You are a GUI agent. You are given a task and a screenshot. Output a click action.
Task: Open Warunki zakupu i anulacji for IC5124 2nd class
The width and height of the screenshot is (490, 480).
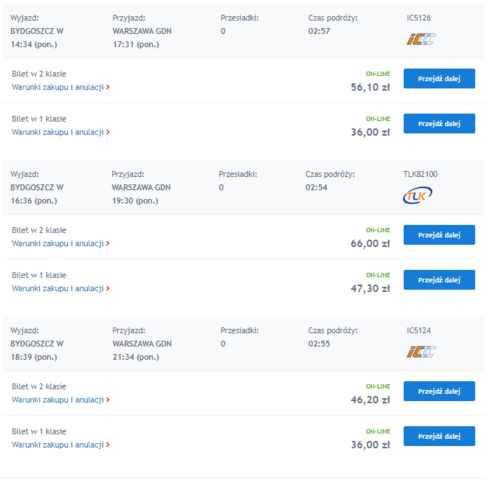click(58, 400)
